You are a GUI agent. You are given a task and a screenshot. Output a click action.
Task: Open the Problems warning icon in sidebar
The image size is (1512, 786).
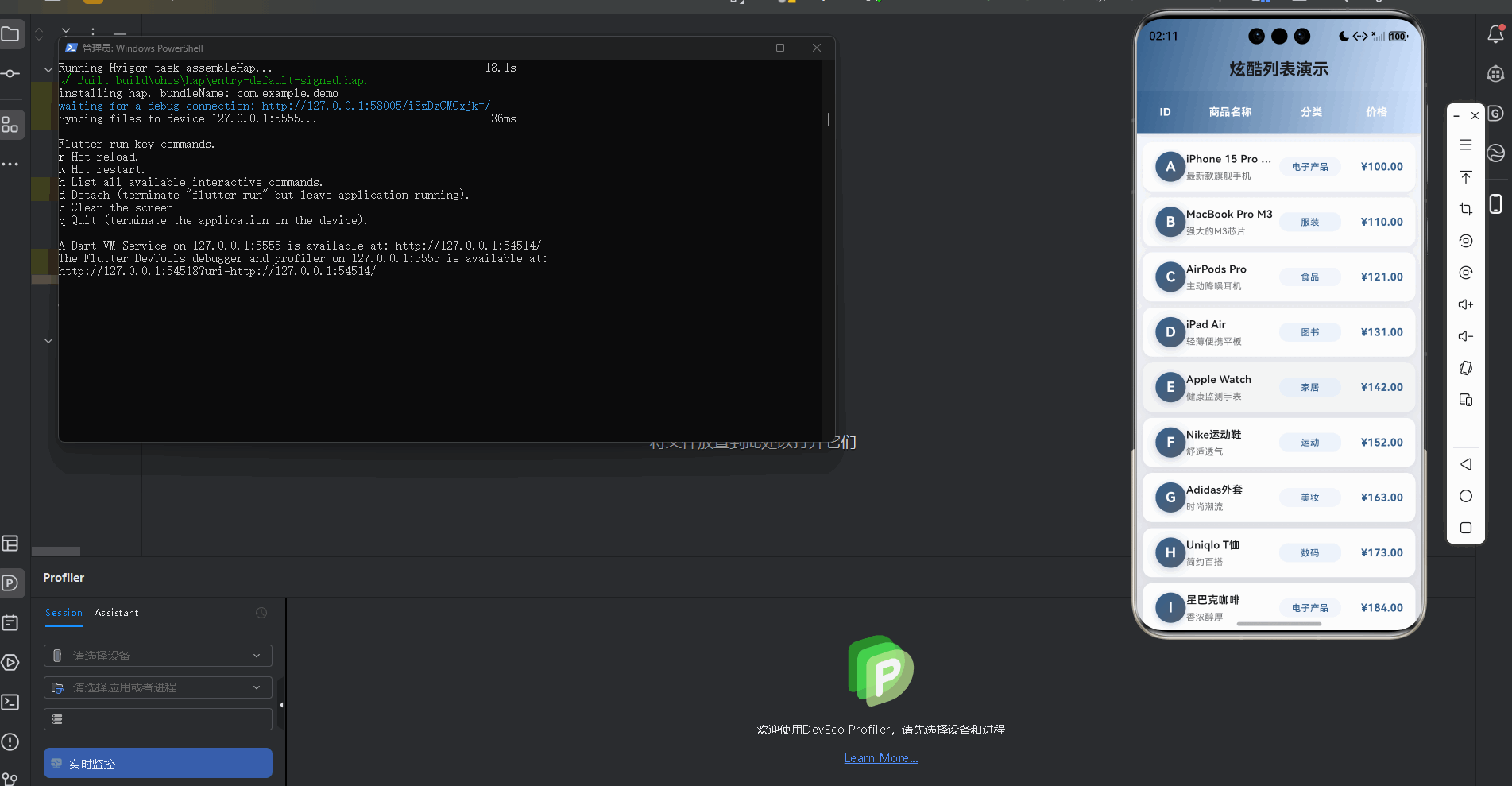tap(10, 742)
